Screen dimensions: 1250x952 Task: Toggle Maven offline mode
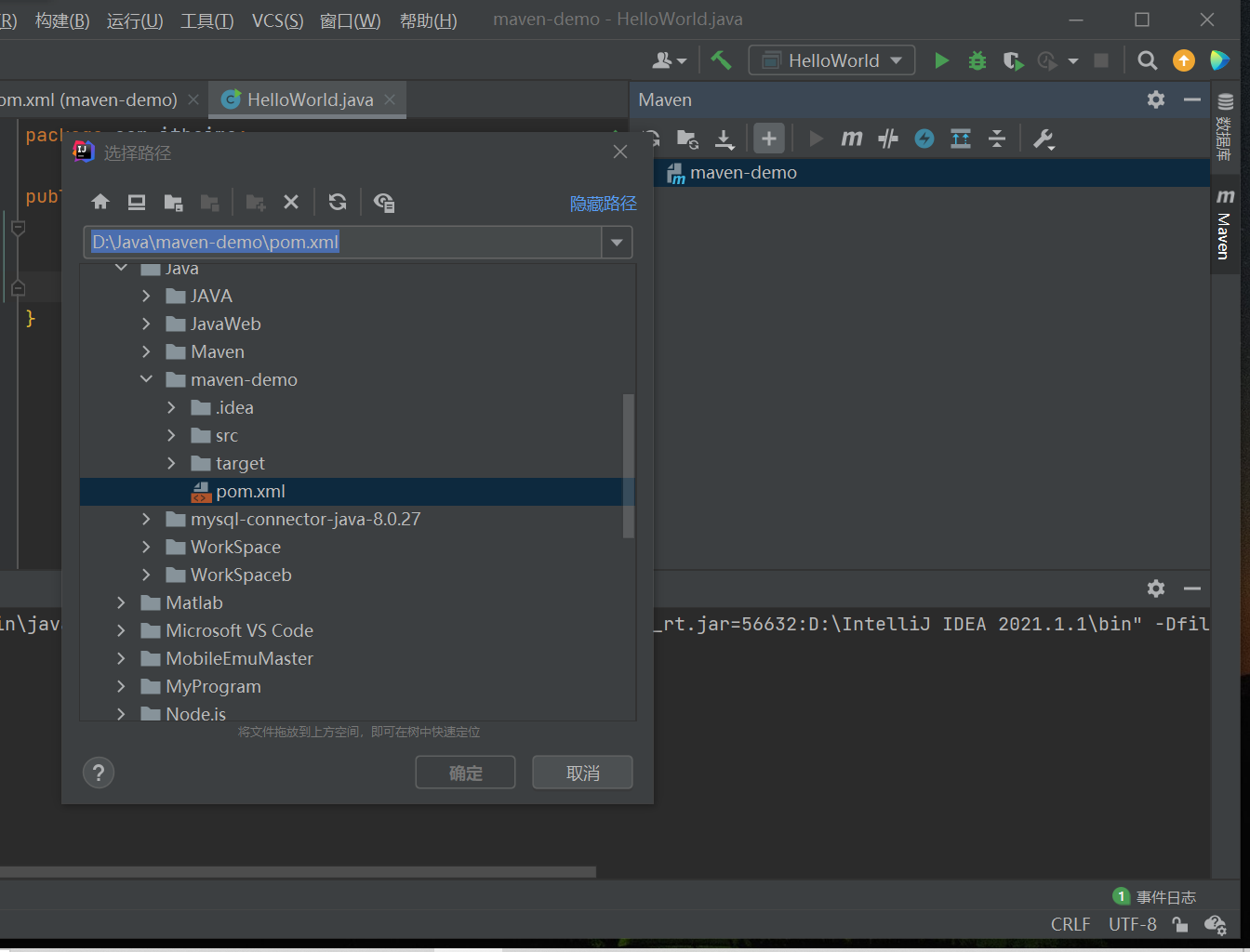click(888, 139)
